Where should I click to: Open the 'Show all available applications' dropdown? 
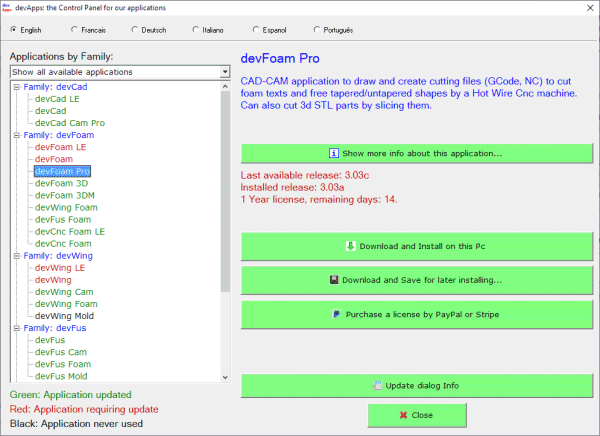click(225, 72)
